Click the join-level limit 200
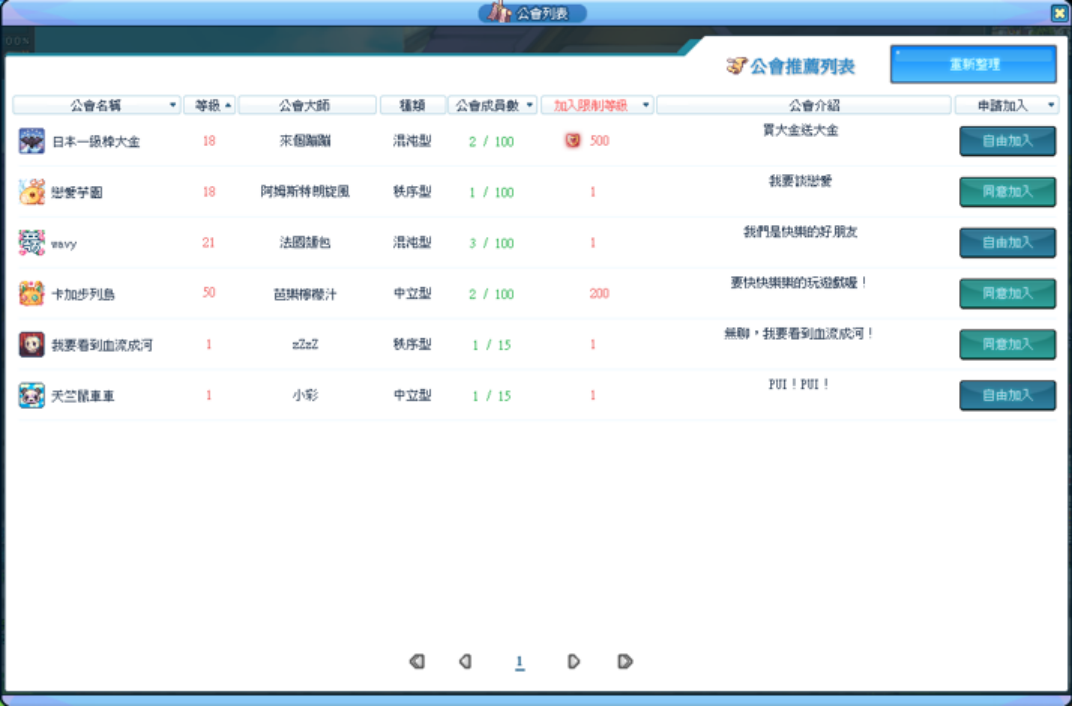This screenshot has height=706, width=1072. 599,293
